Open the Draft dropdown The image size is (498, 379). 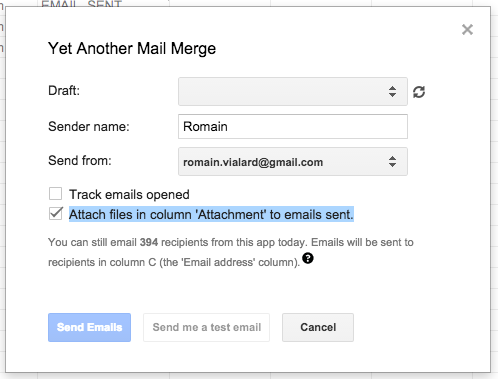[293, 92]
